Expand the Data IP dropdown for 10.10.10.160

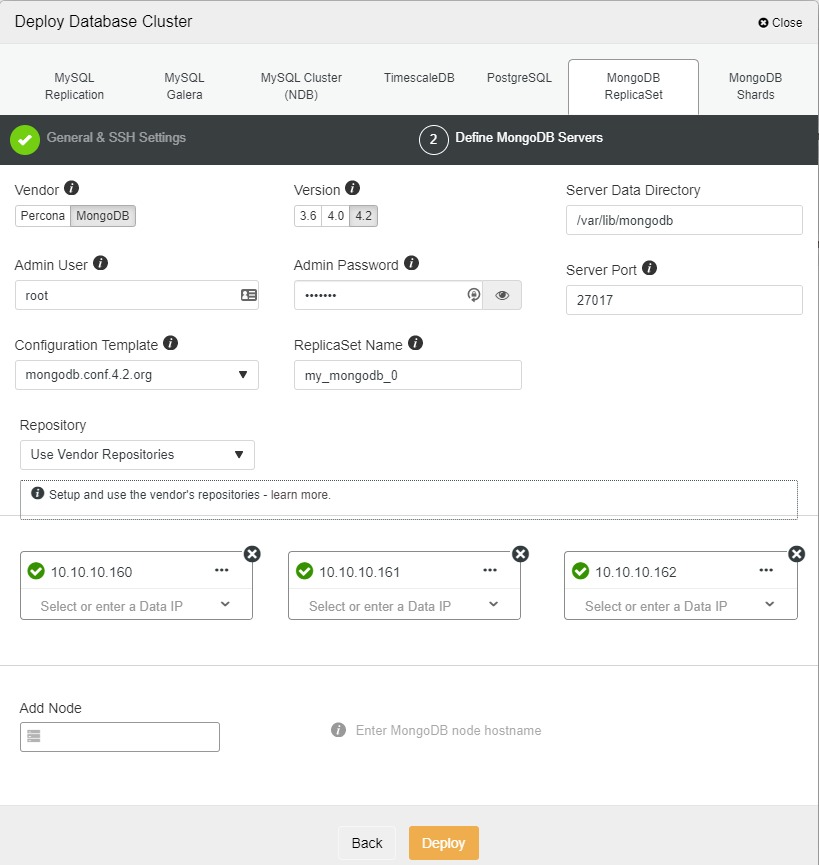[x=225, y=605]
